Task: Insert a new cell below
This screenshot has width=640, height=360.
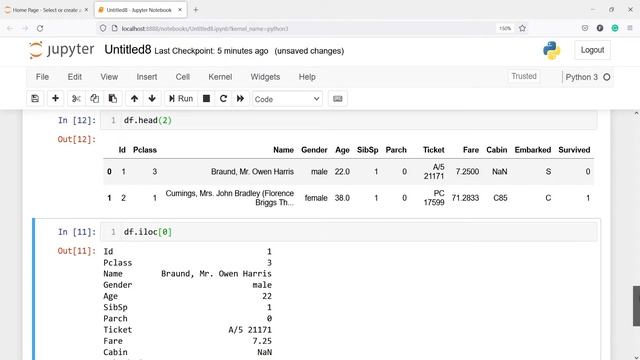Action: point(56,99)
